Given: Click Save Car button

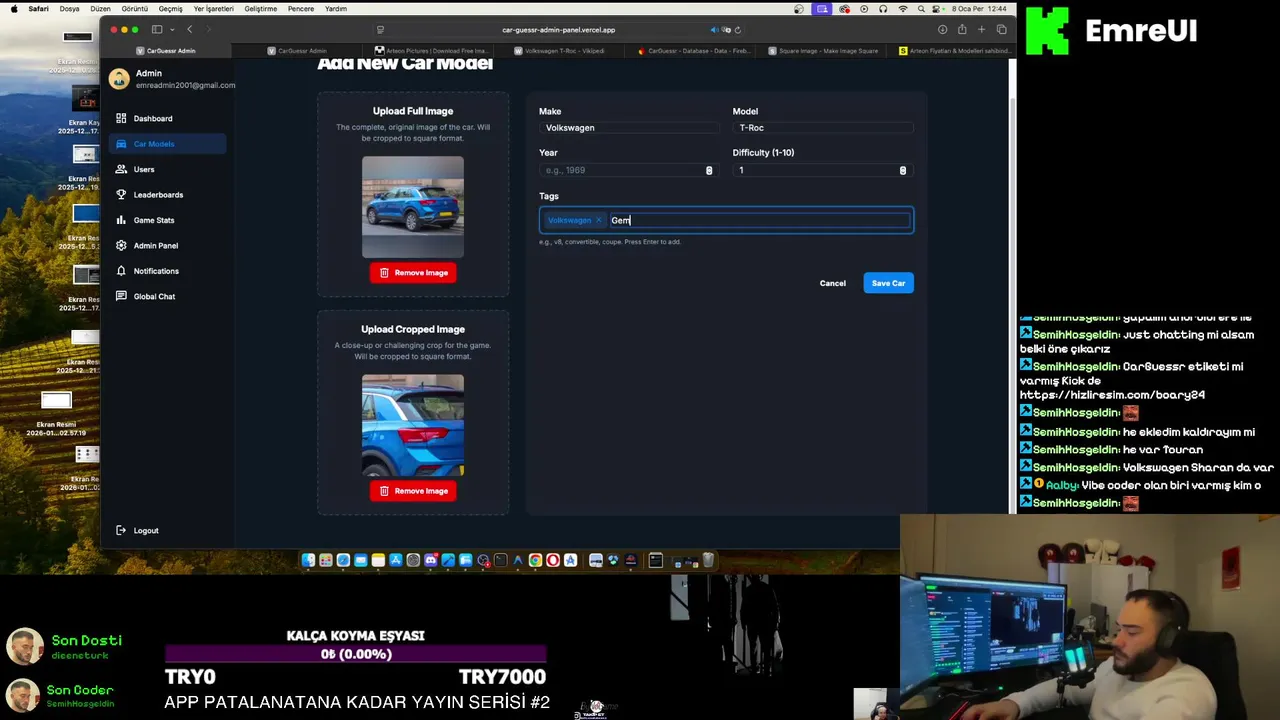Looking at the screenshot, I should pyautogui.click(x=888, y=283).
